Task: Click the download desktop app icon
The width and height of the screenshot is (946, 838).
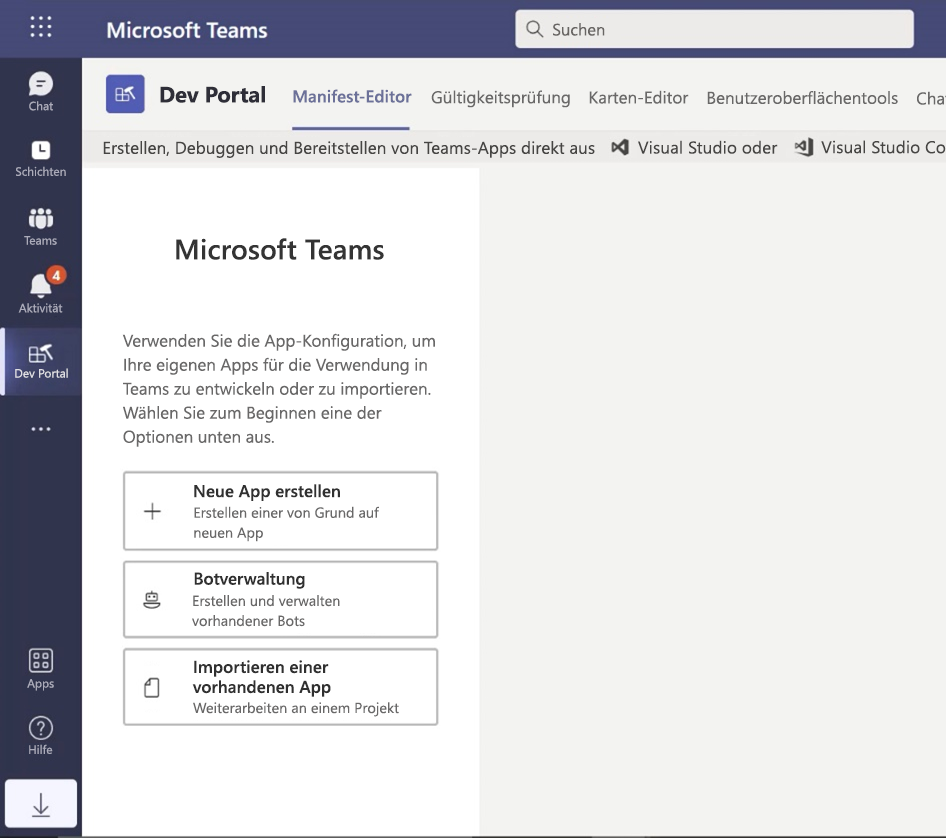Action: [x=40, y=803]
